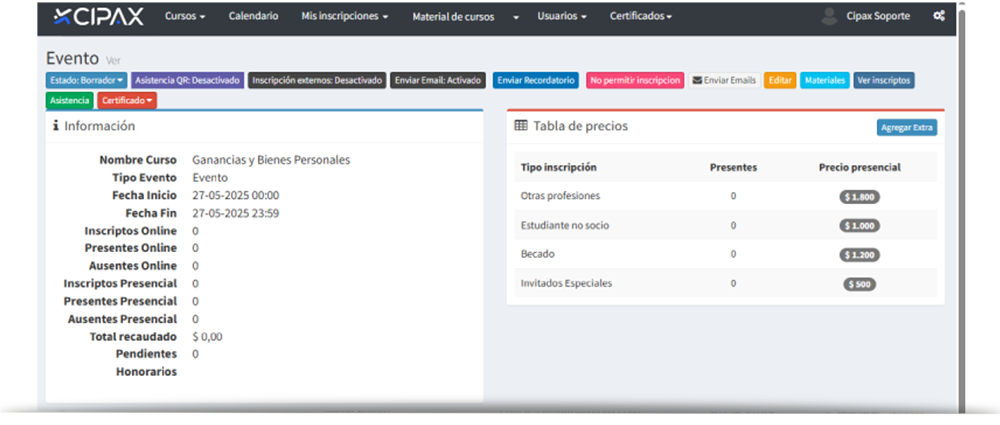Click the CIPAX logo
Viewport: 1000px width, 425px height.
pos(98,17)
